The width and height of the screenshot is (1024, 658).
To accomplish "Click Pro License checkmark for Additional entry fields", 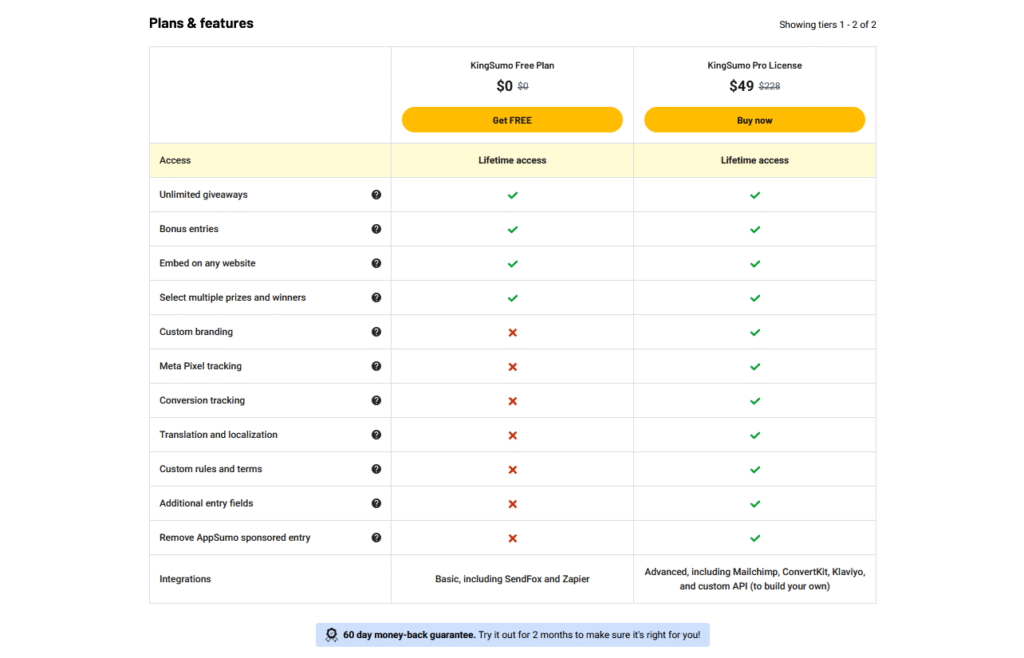I will pyautogui.click(x=755, y=504).
